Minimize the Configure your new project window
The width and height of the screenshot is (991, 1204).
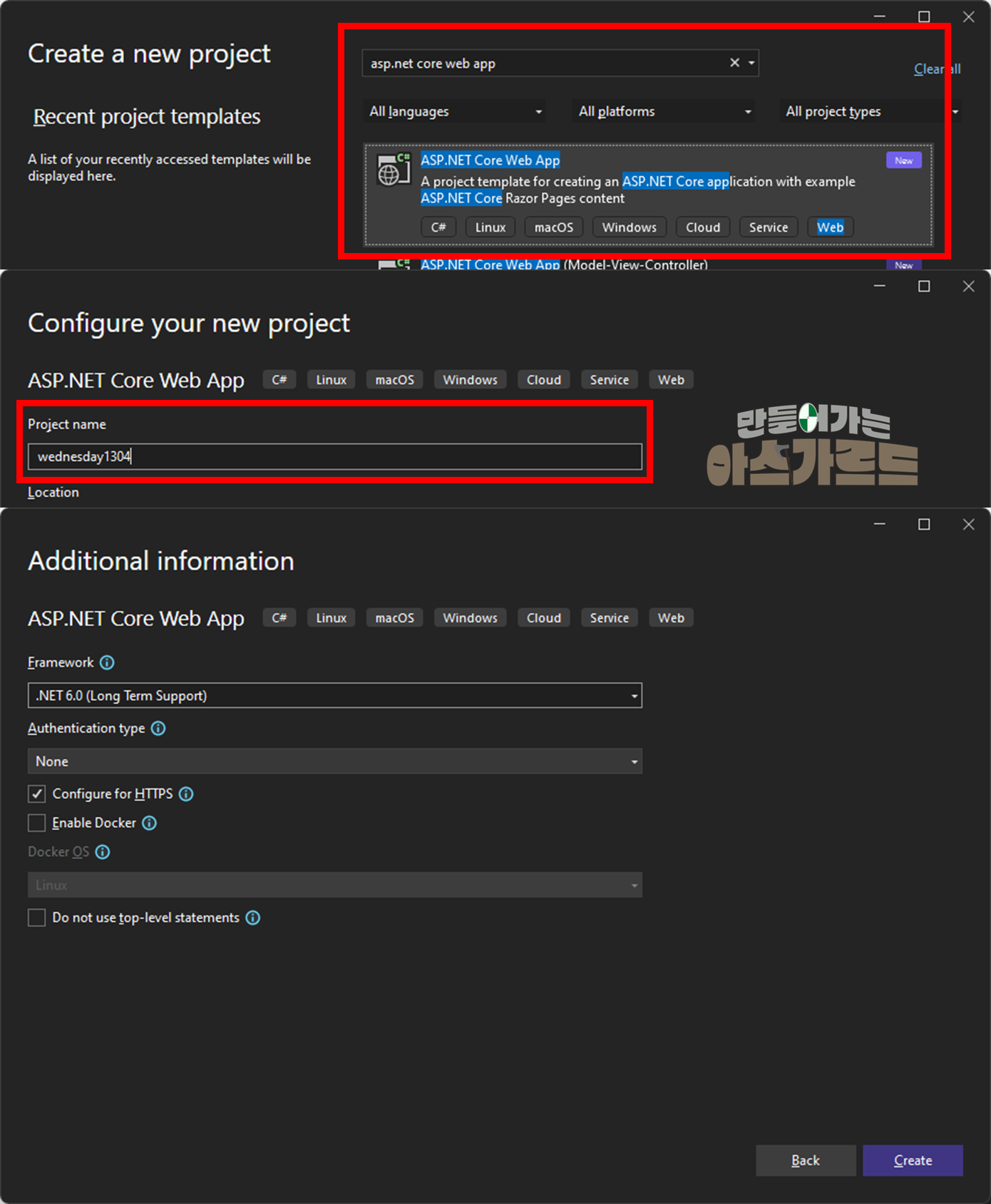[880, 286]
